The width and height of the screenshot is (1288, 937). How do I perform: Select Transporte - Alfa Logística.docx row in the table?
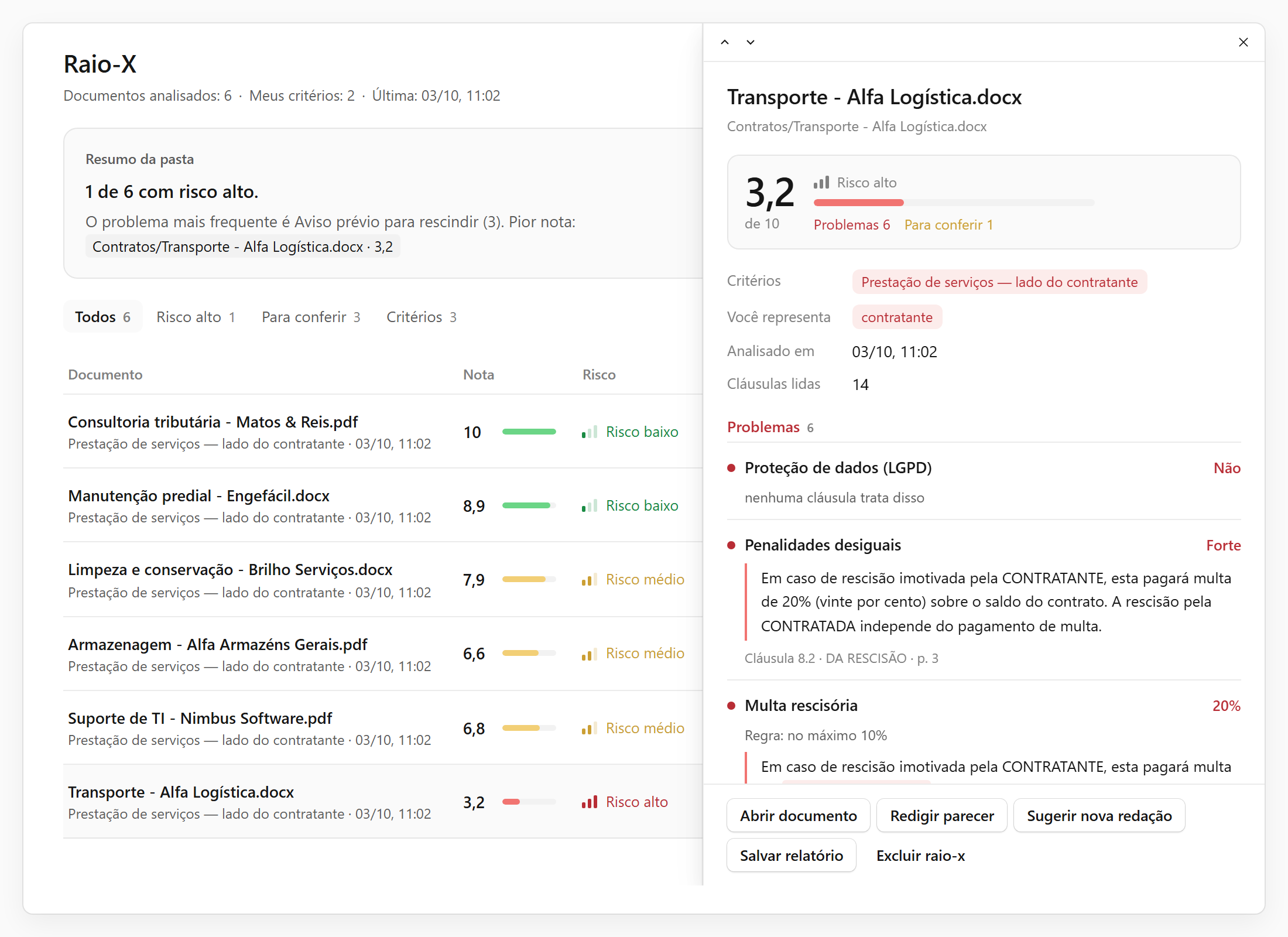coord(383,802)
